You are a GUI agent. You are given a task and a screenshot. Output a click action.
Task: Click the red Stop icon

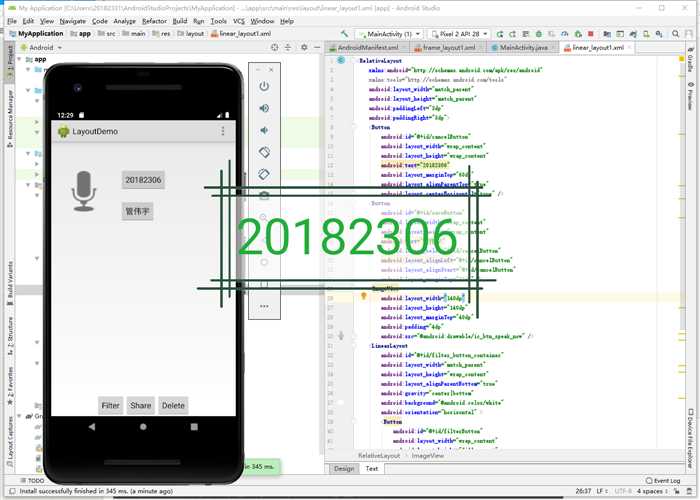click(x=591, y=34)
